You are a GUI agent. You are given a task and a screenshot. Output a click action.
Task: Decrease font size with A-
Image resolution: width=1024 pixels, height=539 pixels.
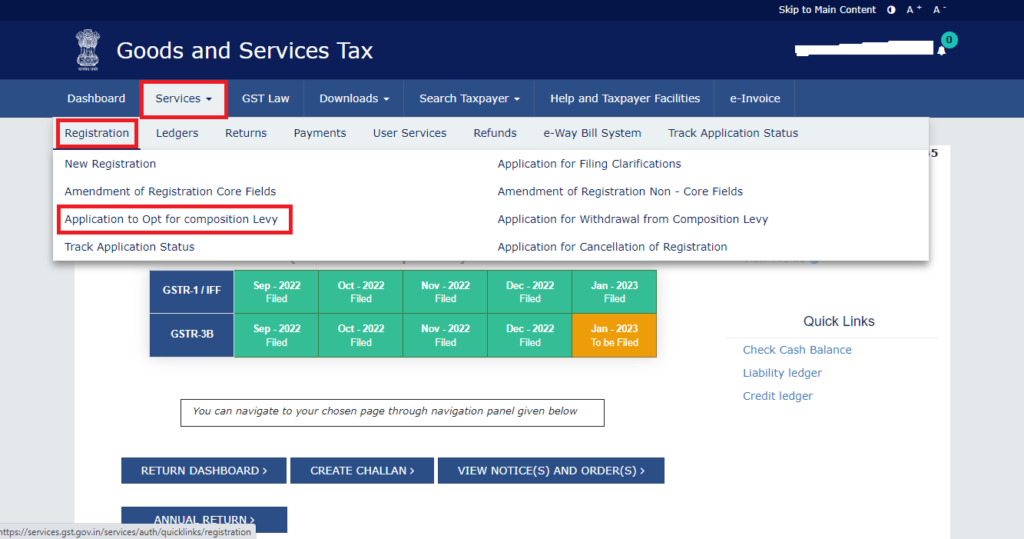[x=939, y=10]
